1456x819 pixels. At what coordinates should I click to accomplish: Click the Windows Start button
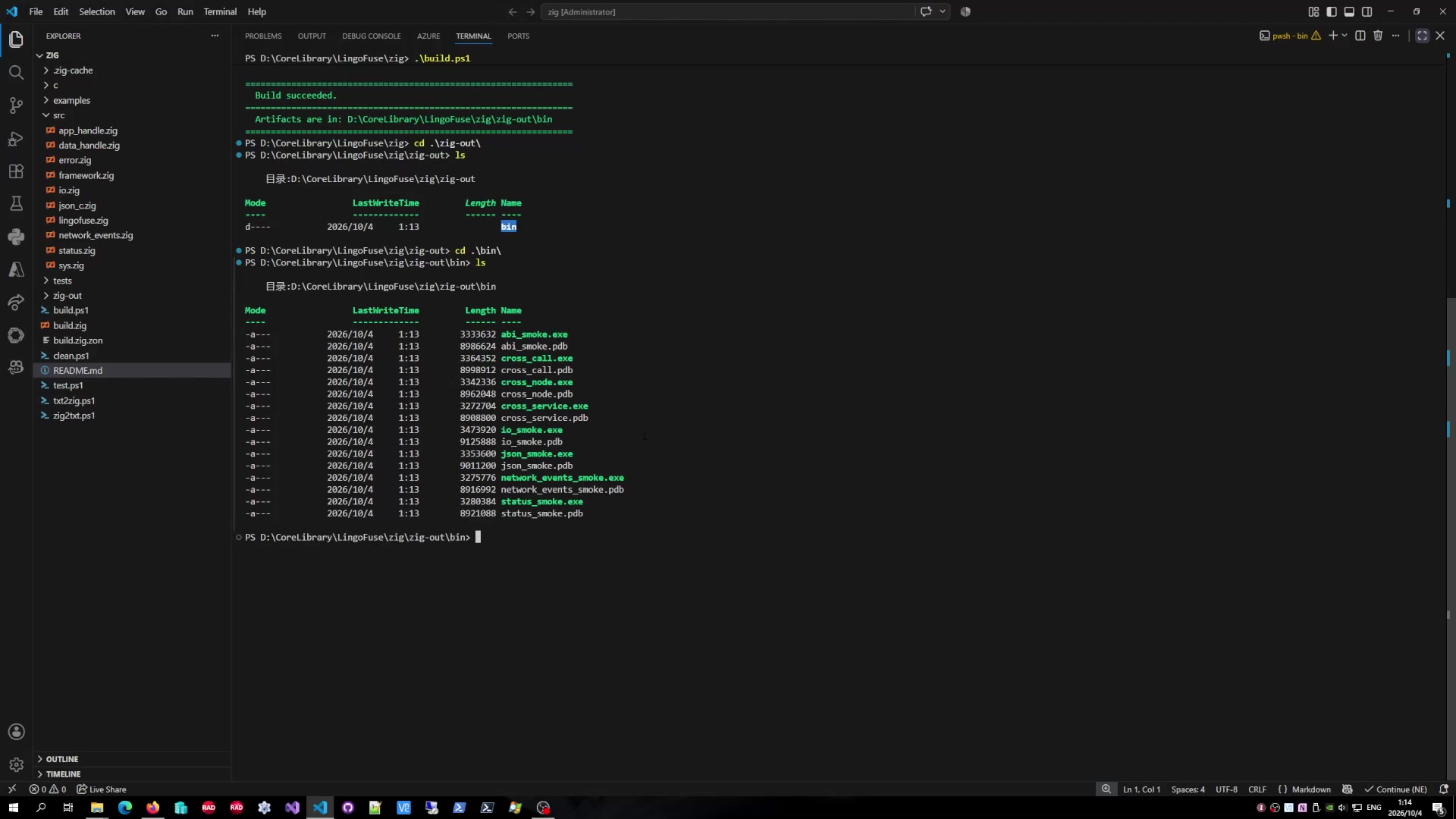click(x=13, y=808)
